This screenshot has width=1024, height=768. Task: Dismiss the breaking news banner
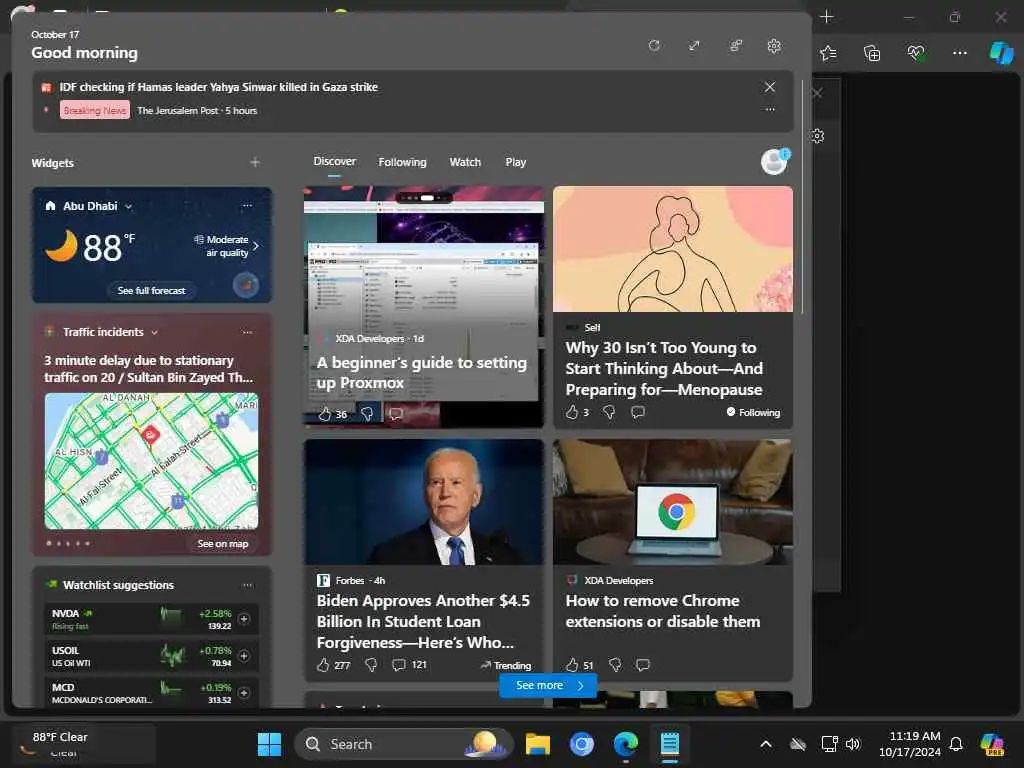[770, 87]
